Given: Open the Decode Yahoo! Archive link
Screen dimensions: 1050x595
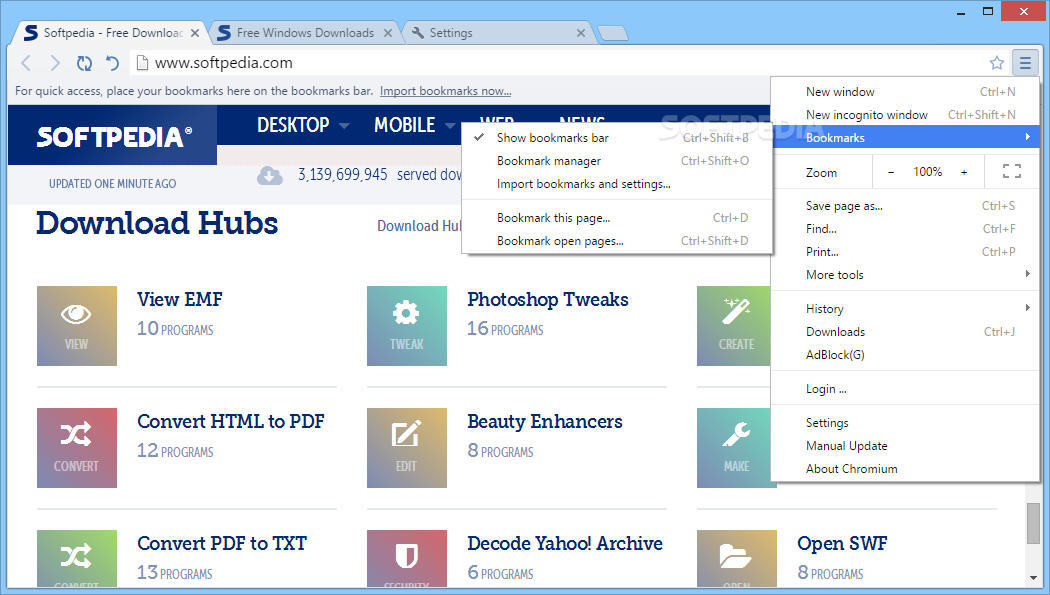Looking at the screenshot, I should point(565,543).
